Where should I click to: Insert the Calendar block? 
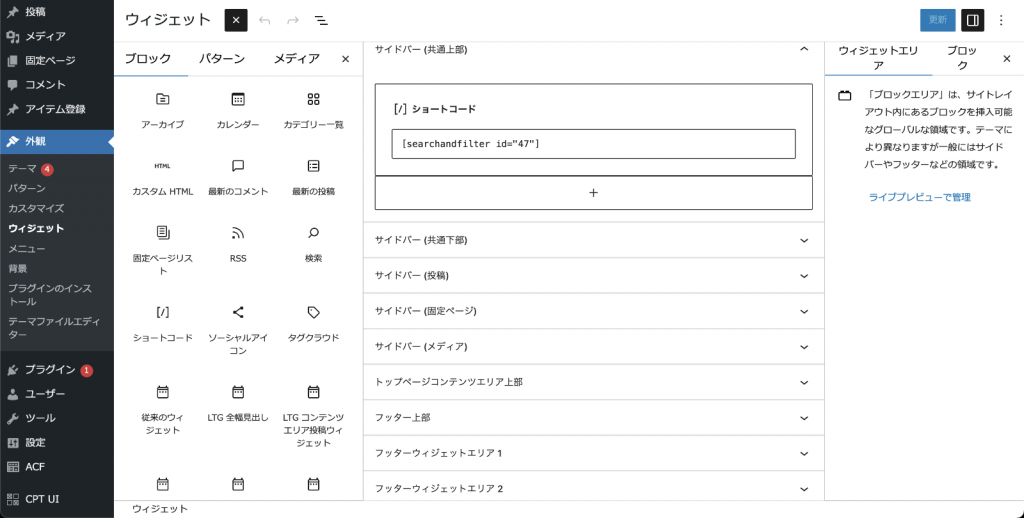point(238,109)
